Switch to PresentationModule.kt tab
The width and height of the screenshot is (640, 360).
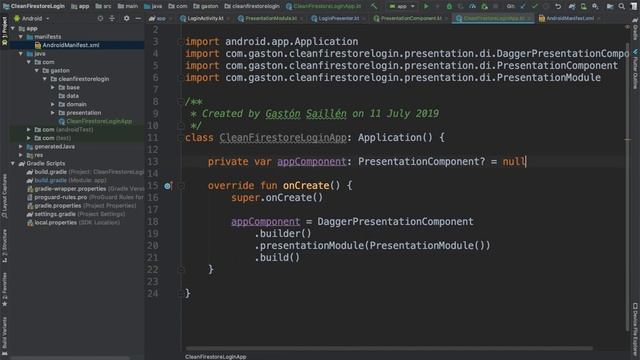click(x=271, y=18)
